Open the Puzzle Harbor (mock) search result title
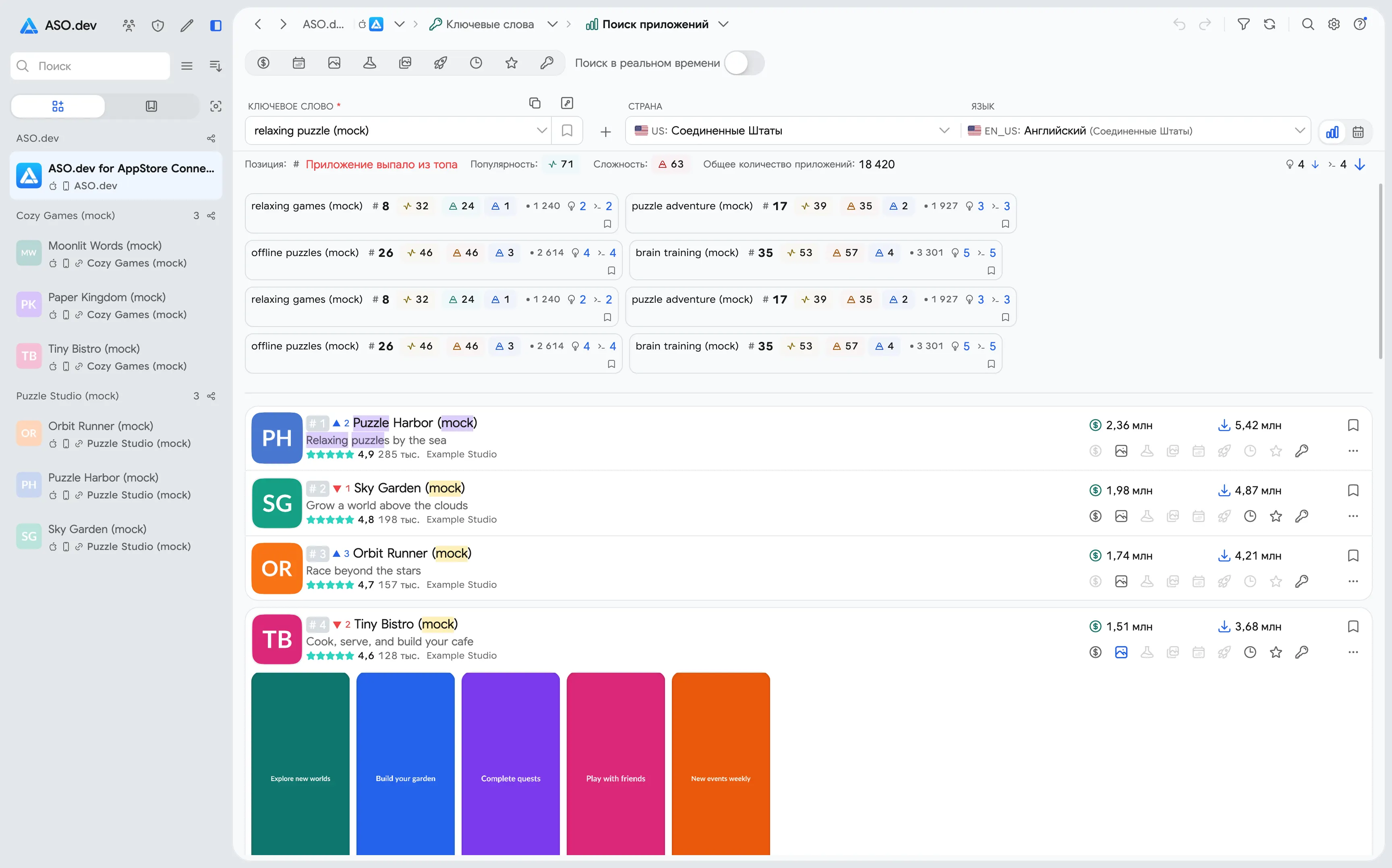1392x868 pixels. [x=414, y=423]
